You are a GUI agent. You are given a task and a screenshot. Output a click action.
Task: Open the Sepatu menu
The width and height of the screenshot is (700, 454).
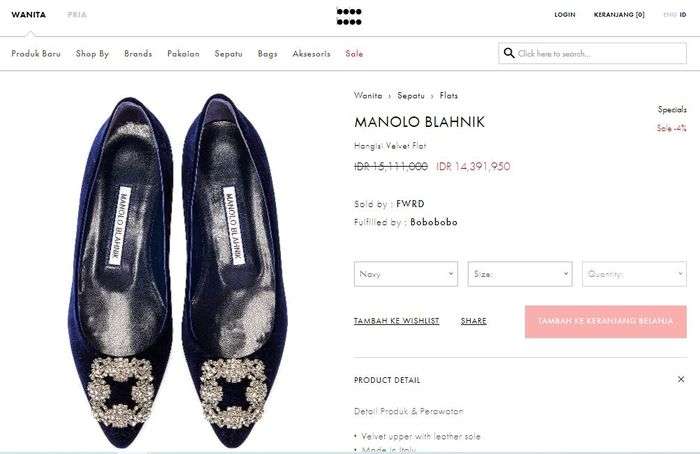(x=228, y=53)
